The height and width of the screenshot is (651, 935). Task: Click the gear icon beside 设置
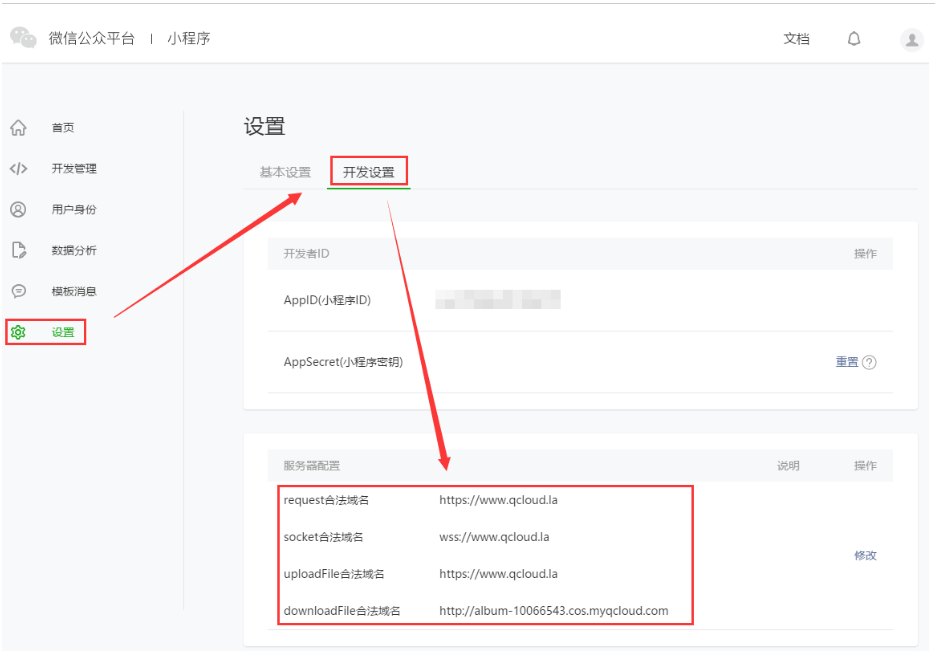(18, 332)
